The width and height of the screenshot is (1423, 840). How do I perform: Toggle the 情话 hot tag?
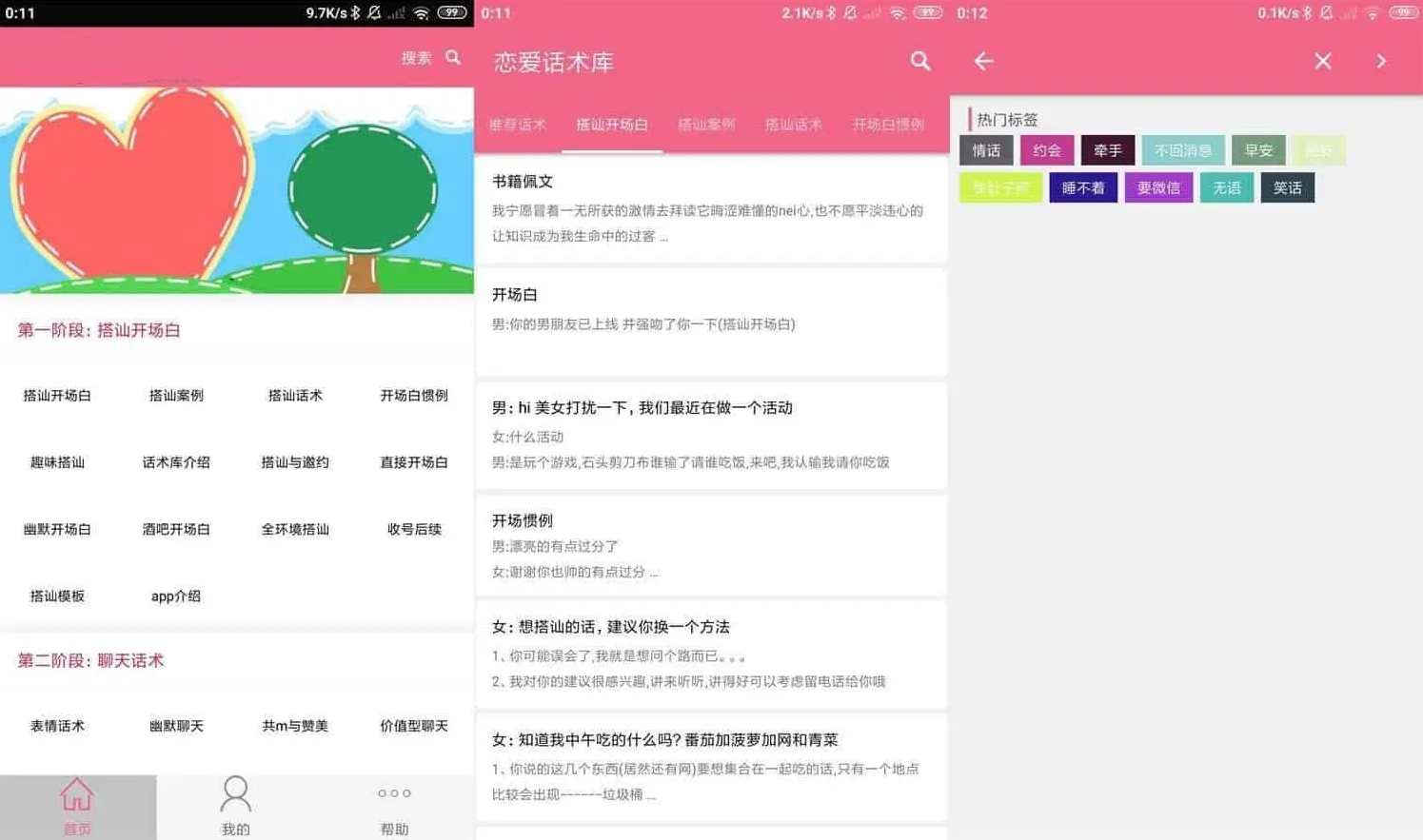coord(986,149)
